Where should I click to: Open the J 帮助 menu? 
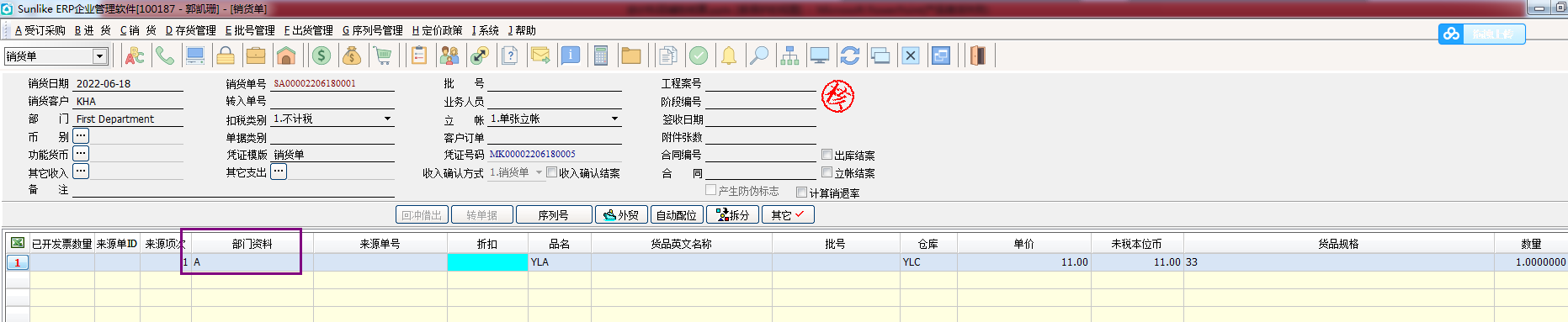[522, 30]
